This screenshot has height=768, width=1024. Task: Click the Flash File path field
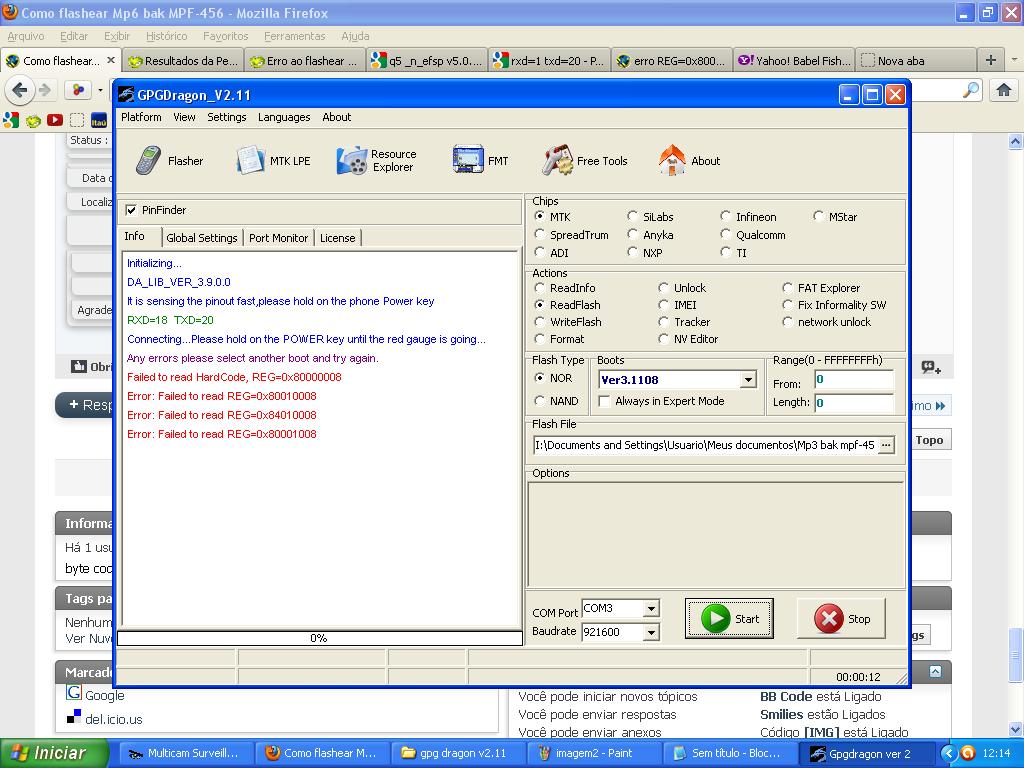coord(705,445)
